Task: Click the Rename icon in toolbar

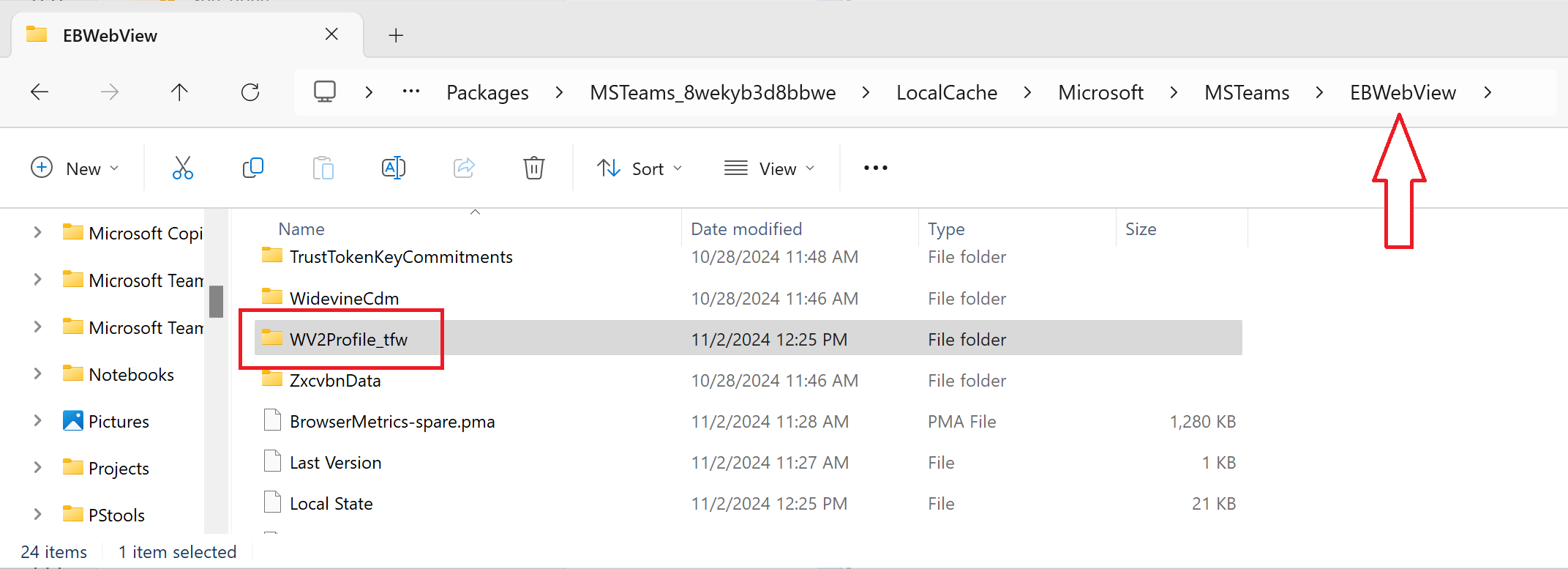Action: [x=393, y=168]
